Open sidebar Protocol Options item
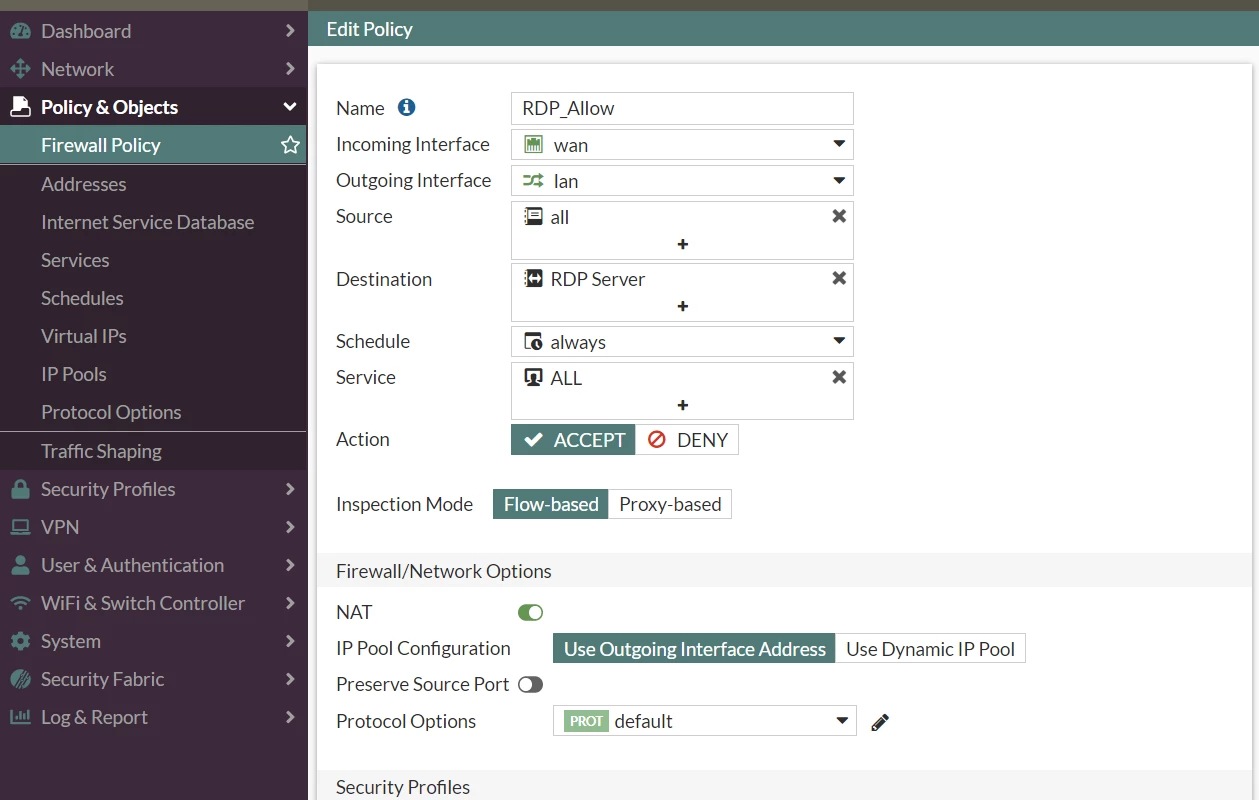This screenshot has width=1259, height=800. click(x=153, y=412)
